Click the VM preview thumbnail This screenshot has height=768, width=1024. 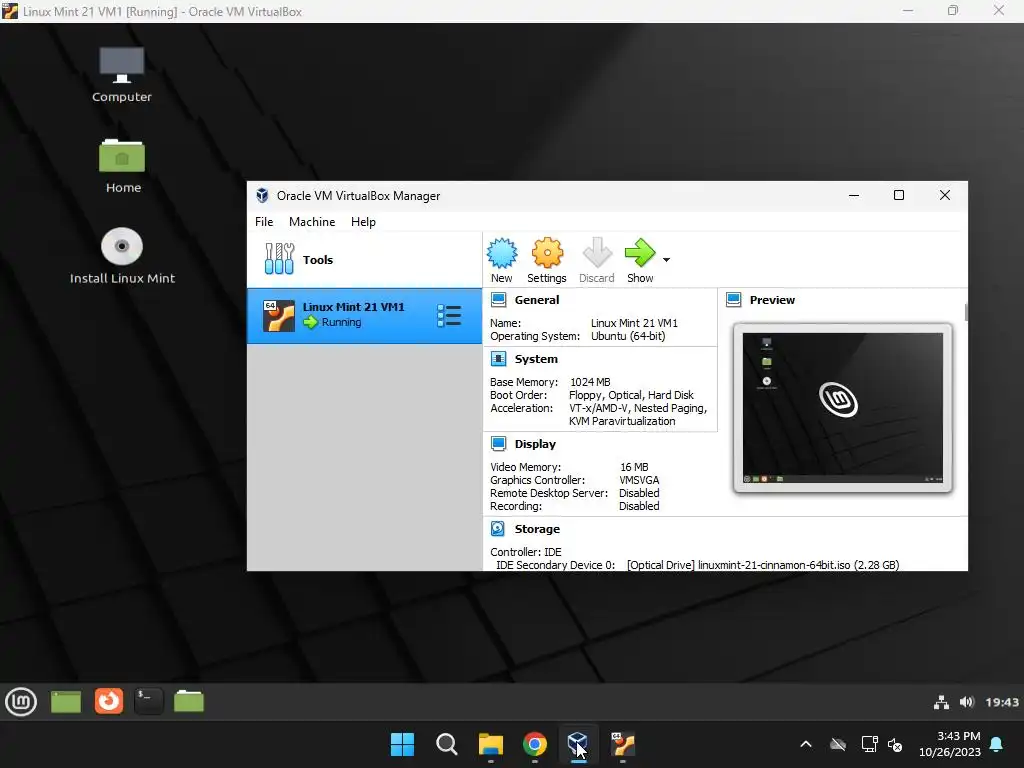842,408
